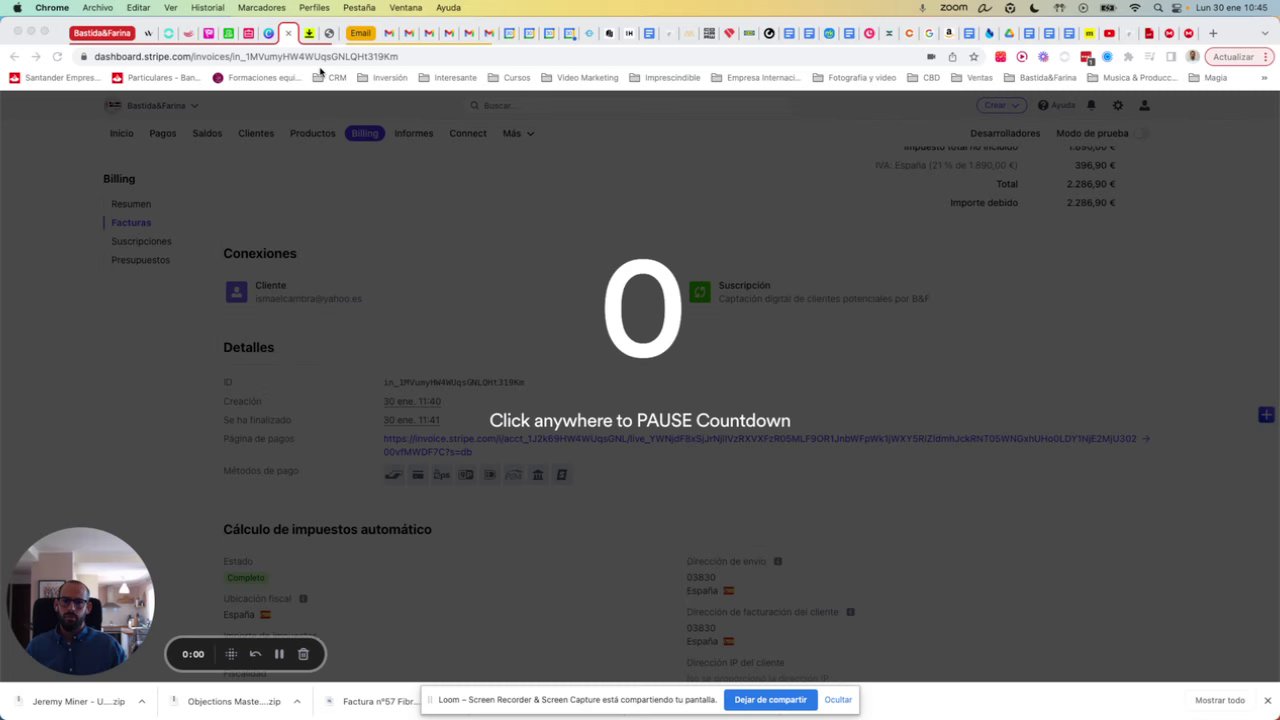
Task: Click Ocultar on Loom sharing bar
Action: 838,700
